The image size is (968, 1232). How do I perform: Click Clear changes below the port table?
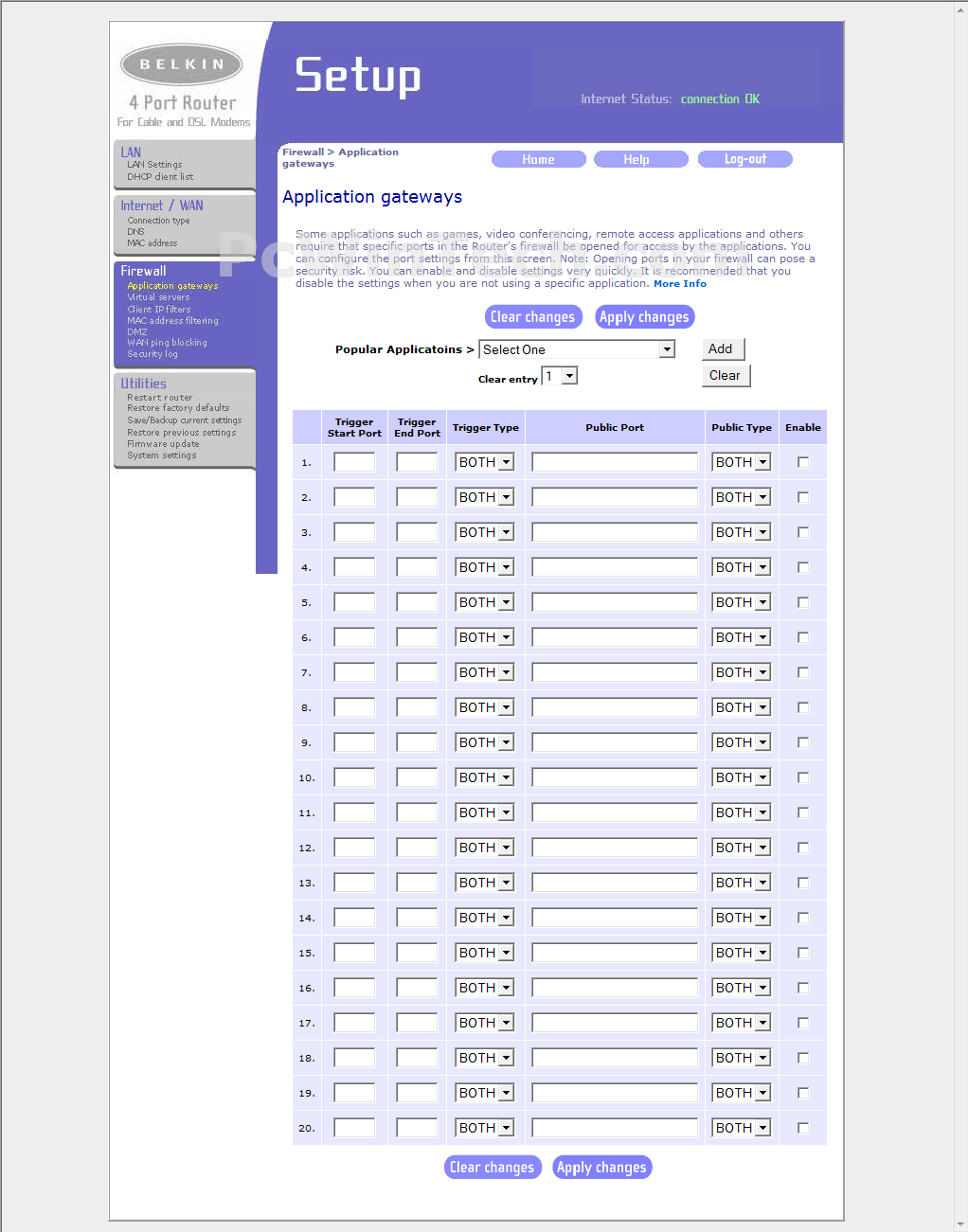tap(493, 1168)
